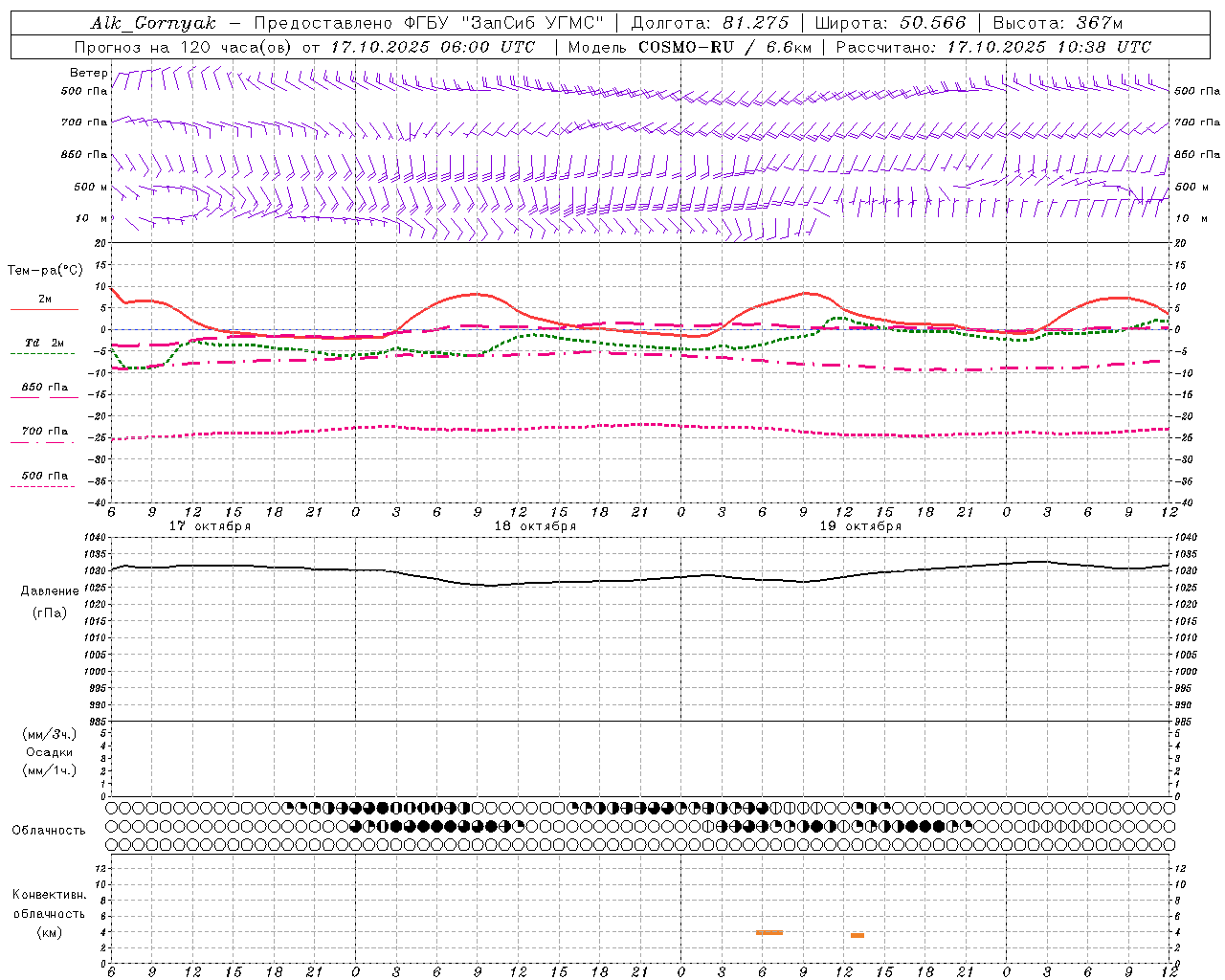Click the dotted pink line sample under 500 гПа legend
Viewport: 1225px width, 980px height.
(x=43, y=486)
